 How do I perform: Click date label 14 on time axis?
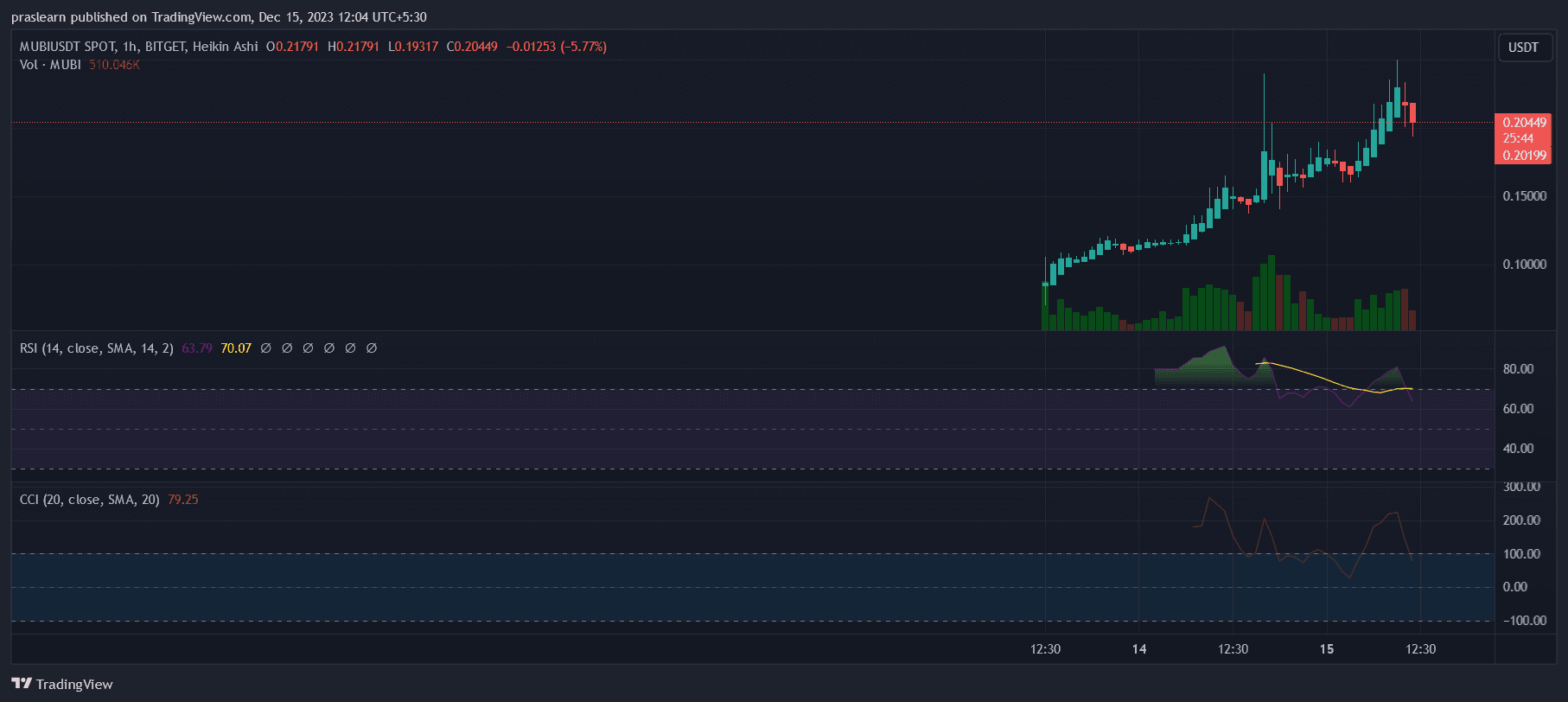[x=1139, y=649]
